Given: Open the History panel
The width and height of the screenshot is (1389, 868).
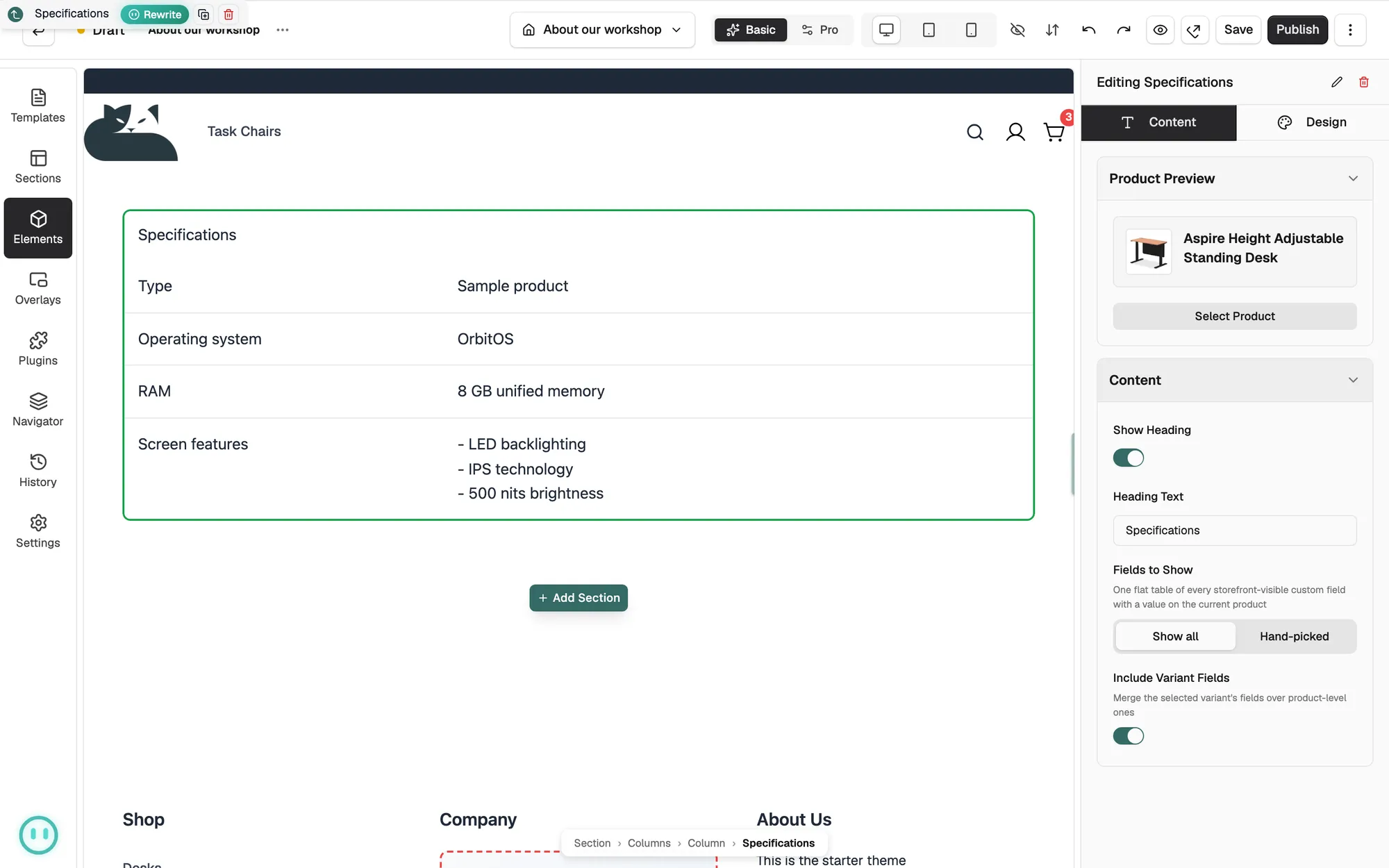Looking at the screenshot, I should point(38,471).
